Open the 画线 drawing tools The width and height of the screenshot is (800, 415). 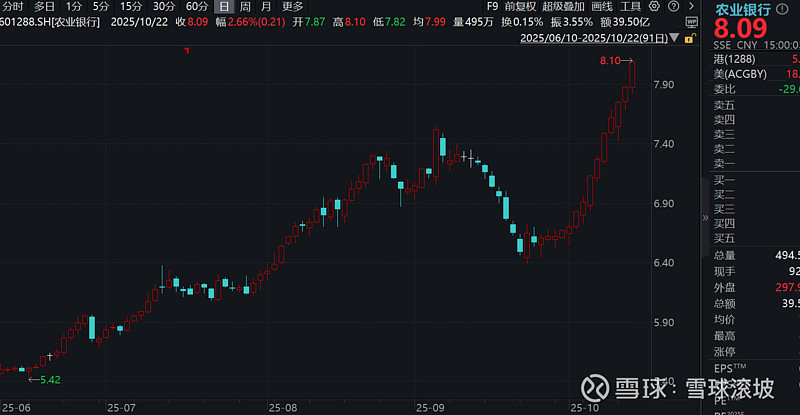click(x=602, y=6)
